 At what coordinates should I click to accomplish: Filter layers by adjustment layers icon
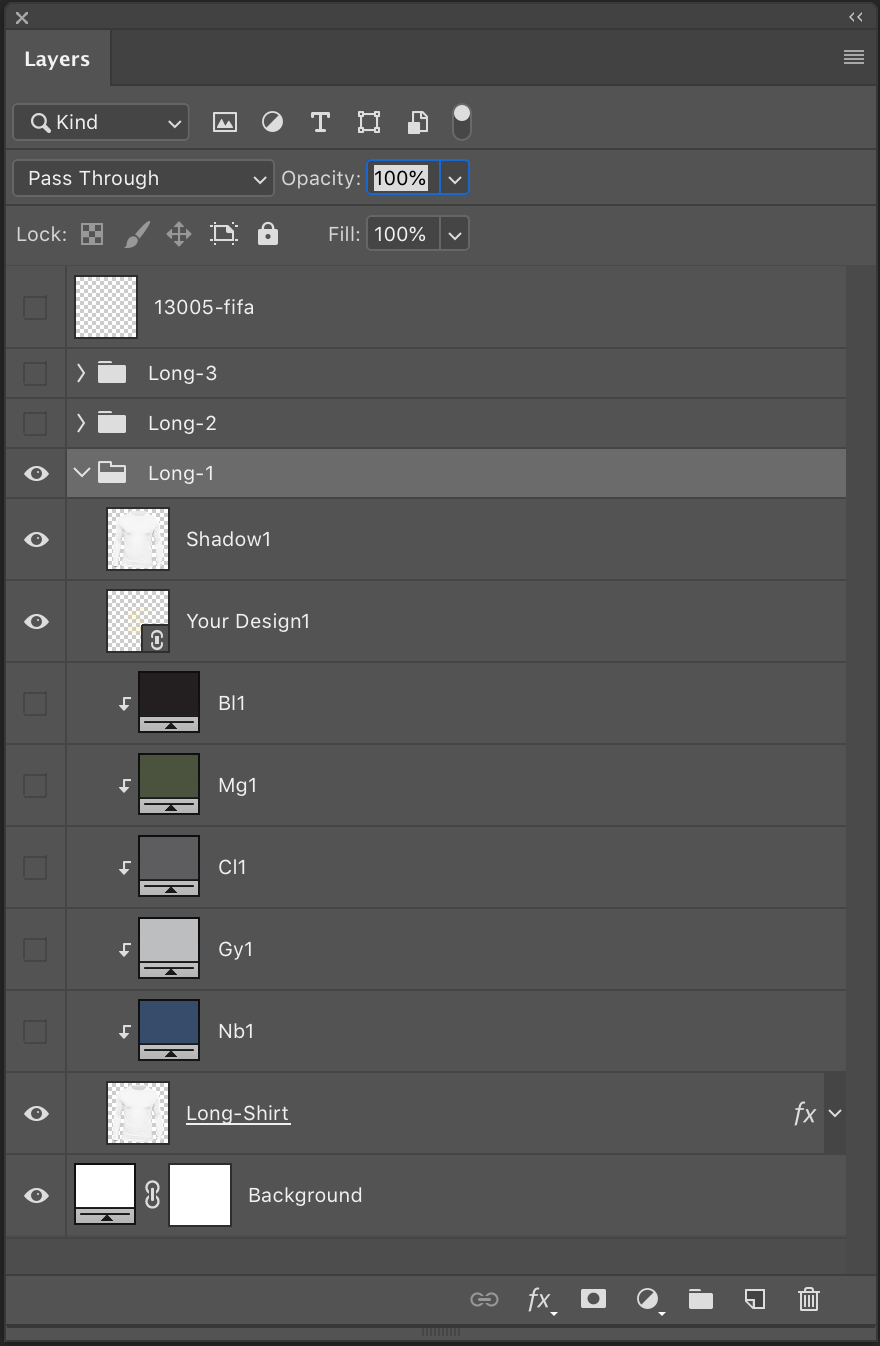272,122
